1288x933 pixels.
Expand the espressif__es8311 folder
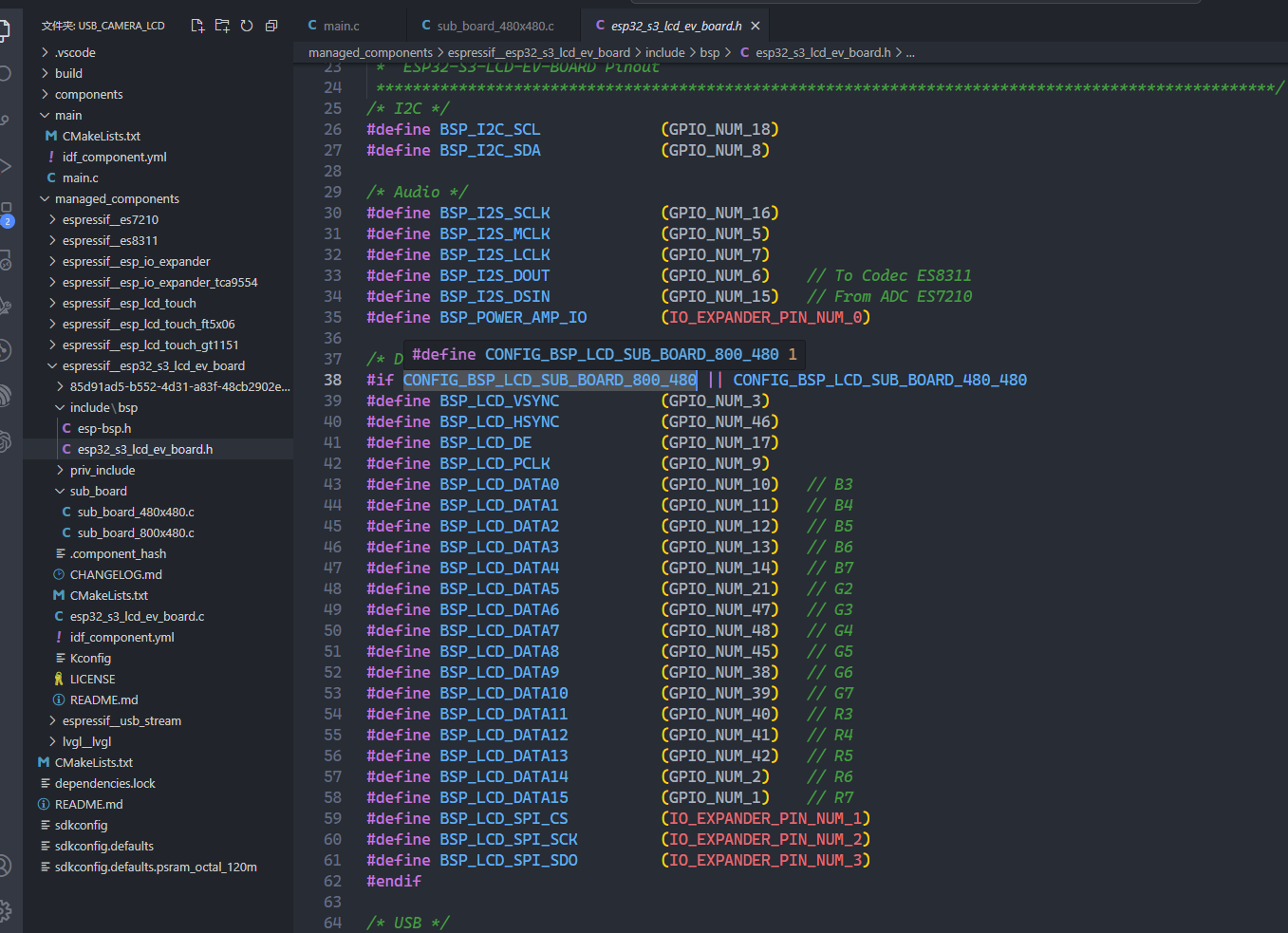click(x=52, y=240)
